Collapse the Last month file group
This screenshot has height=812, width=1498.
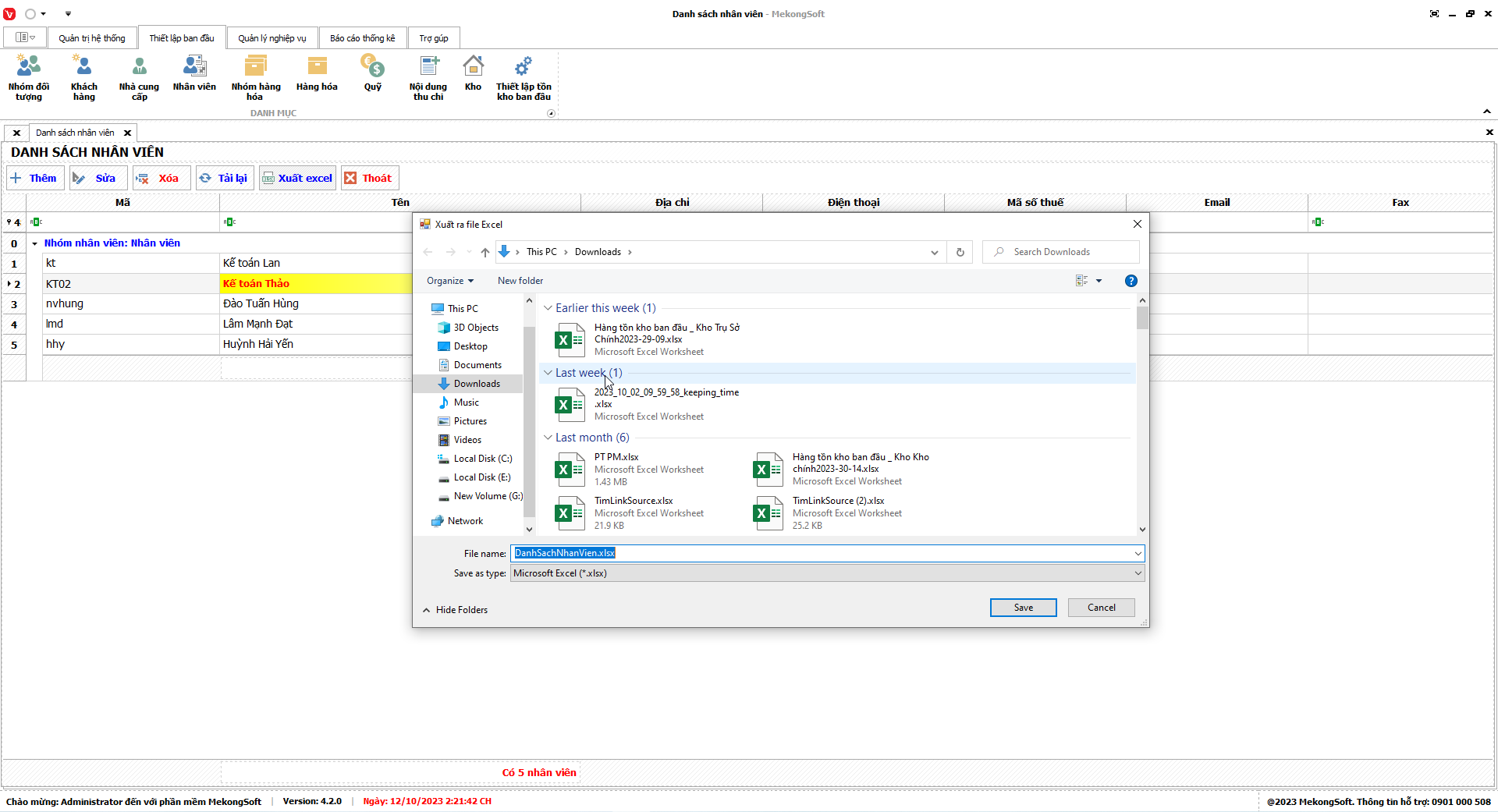pyautogui.click(x=548, y=438)
